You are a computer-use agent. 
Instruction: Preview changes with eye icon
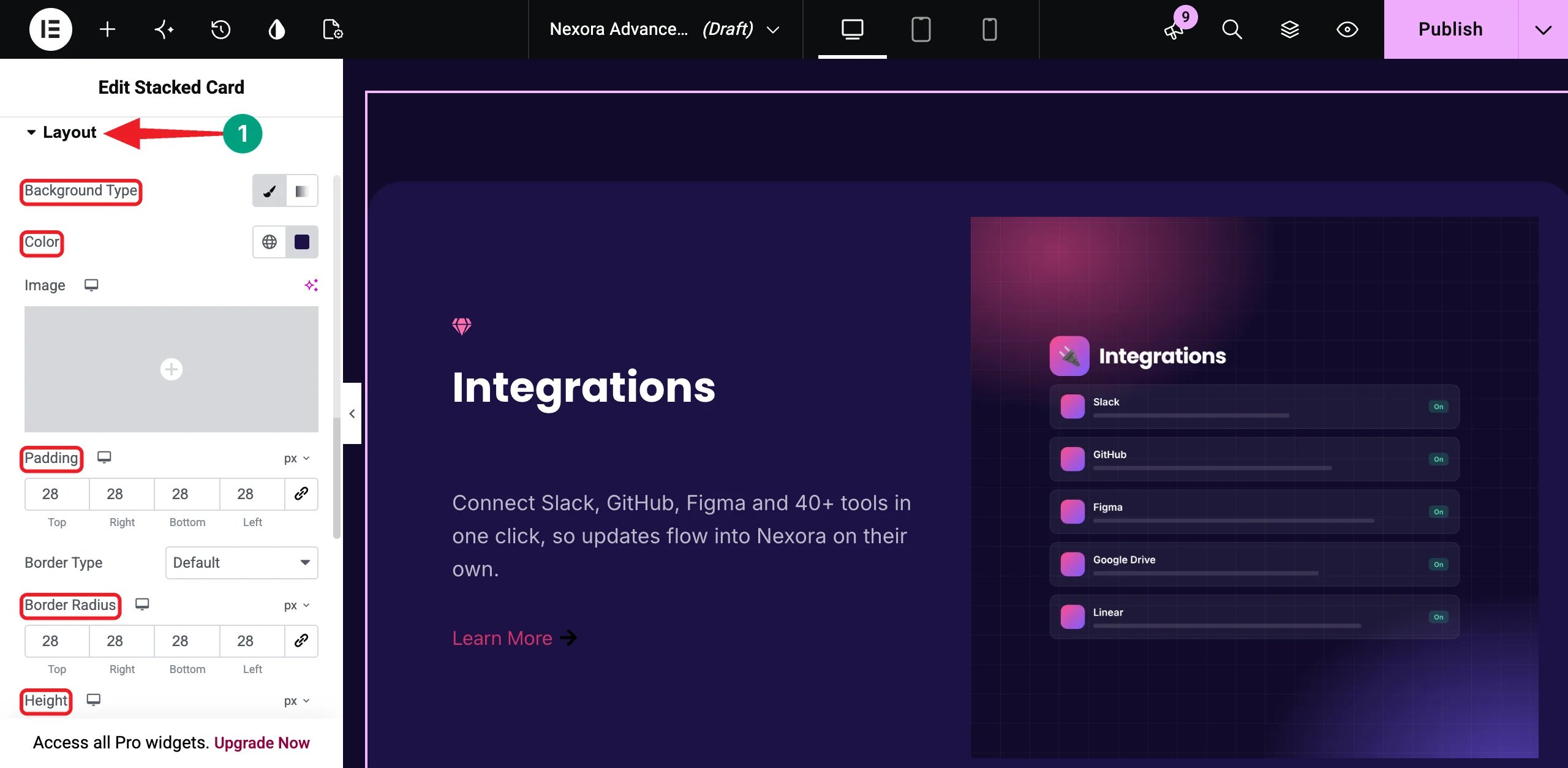1347,29
